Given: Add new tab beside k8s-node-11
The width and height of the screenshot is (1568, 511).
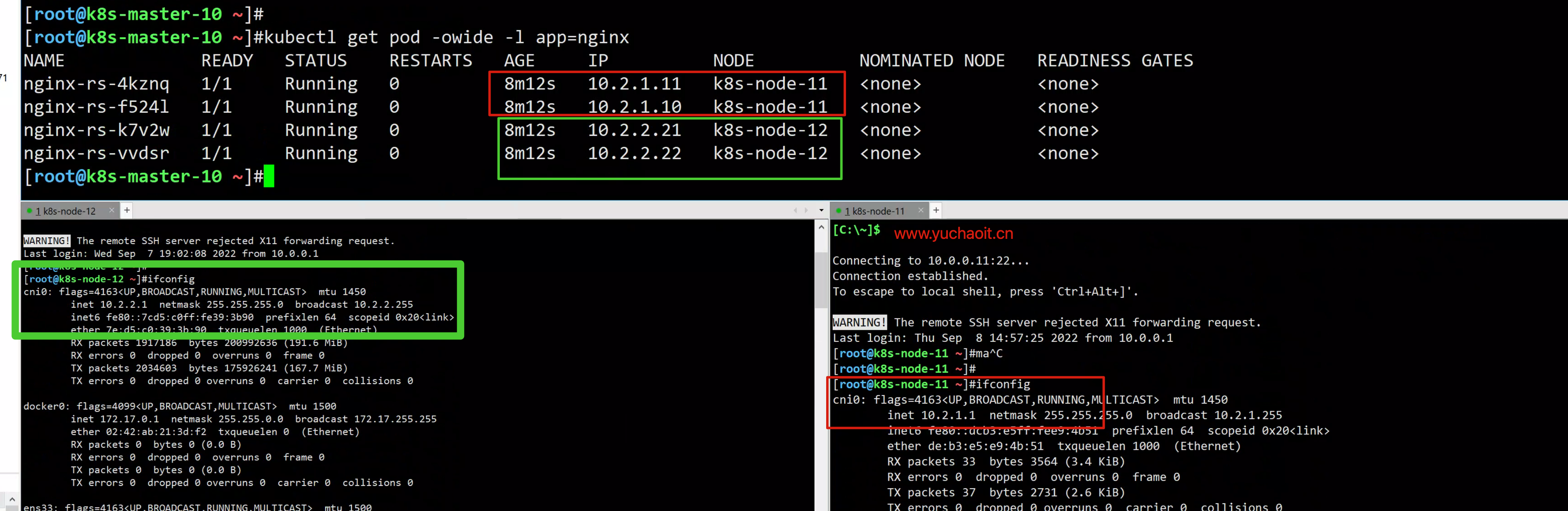Looking at the screenshot, I should [x=936, y=210].
